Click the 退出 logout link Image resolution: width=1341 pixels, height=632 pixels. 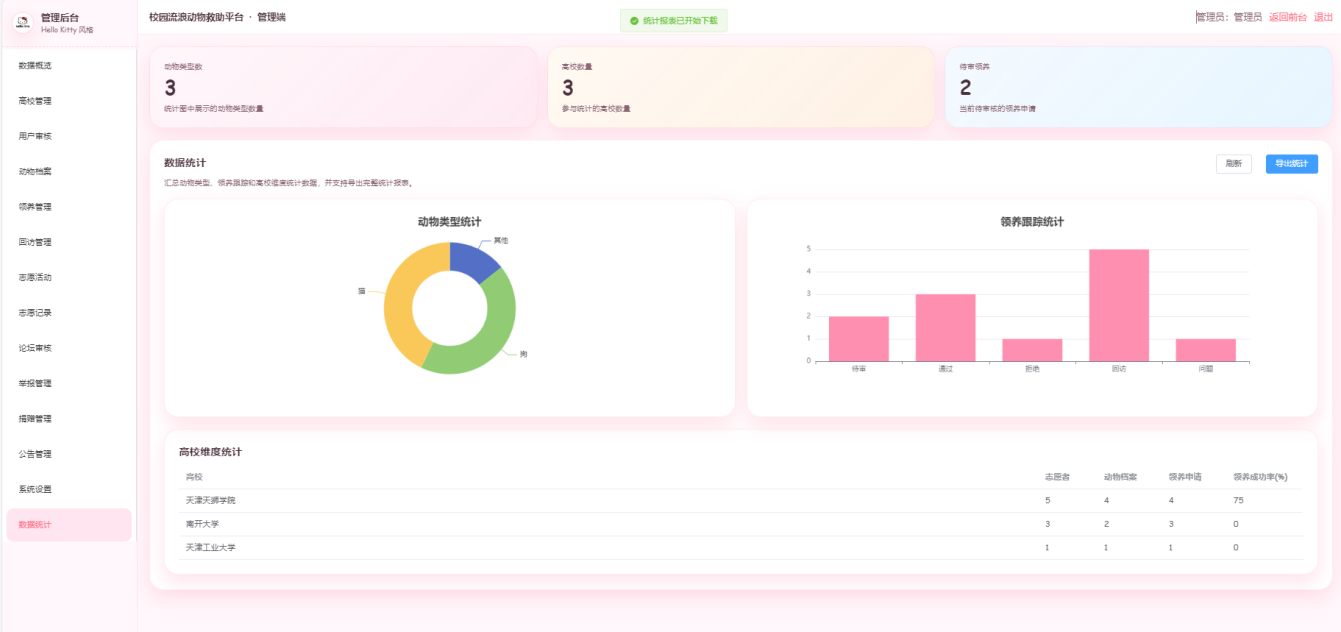pos(1323,17)
